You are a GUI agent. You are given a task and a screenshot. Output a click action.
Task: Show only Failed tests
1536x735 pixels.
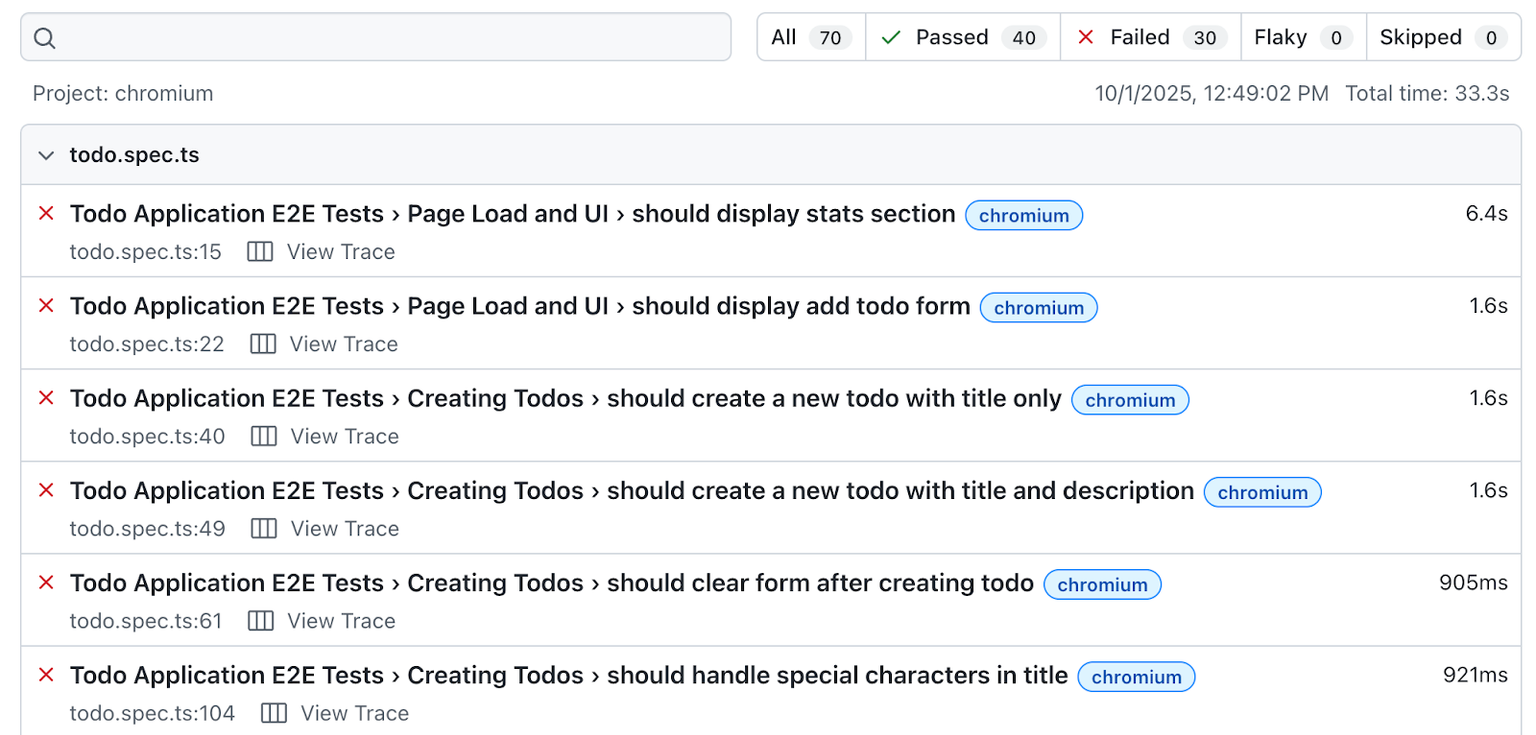pyautogui.click(x=1151, y=37)
